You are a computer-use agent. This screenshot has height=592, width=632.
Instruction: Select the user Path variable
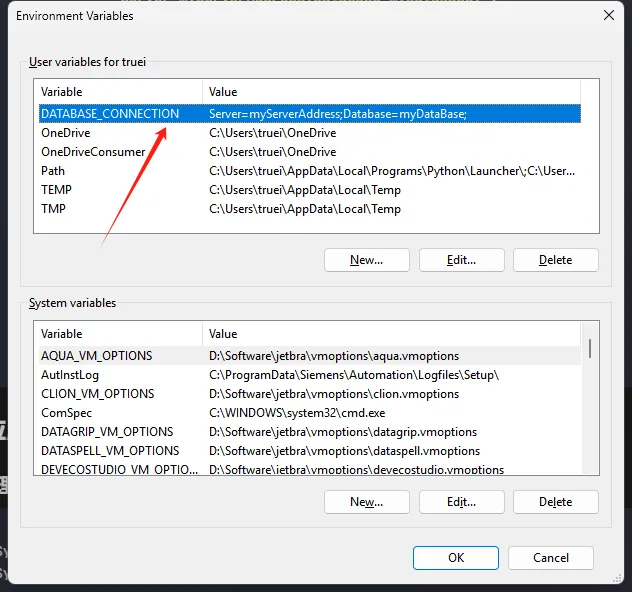click(53, 171)
